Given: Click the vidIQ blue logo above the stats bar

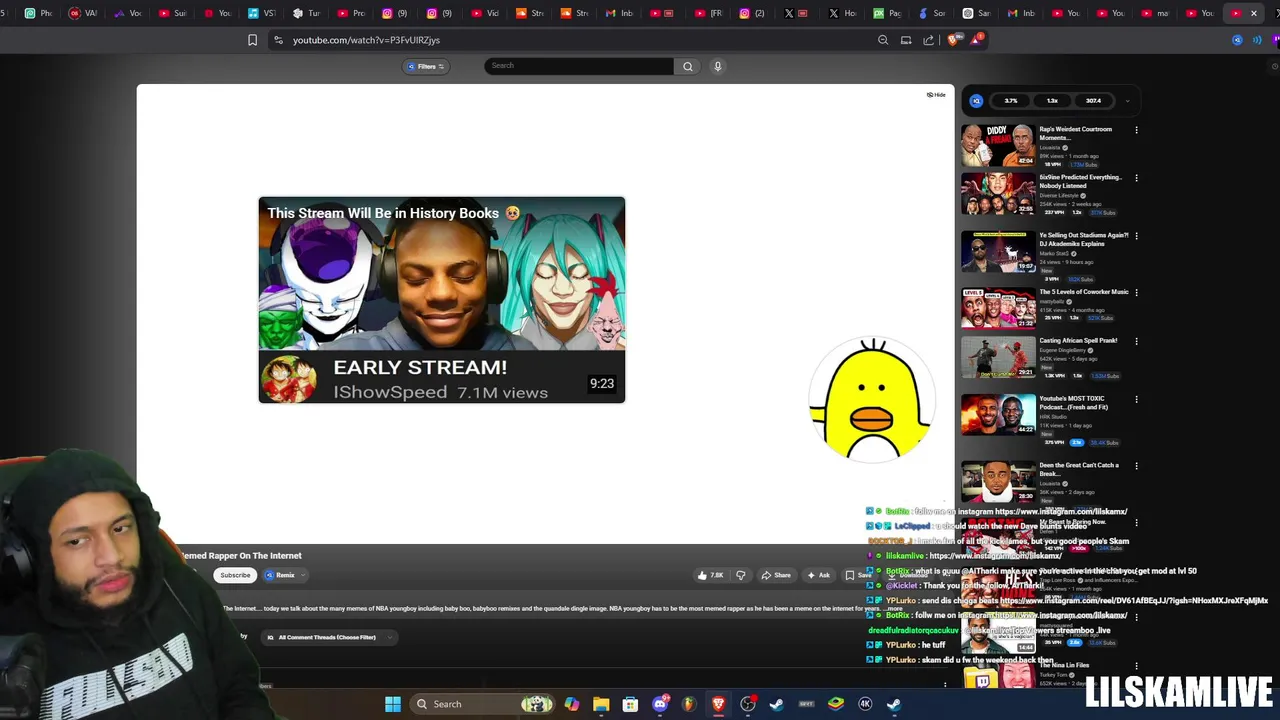Looking at the screenshot, I should pos(976,101).
